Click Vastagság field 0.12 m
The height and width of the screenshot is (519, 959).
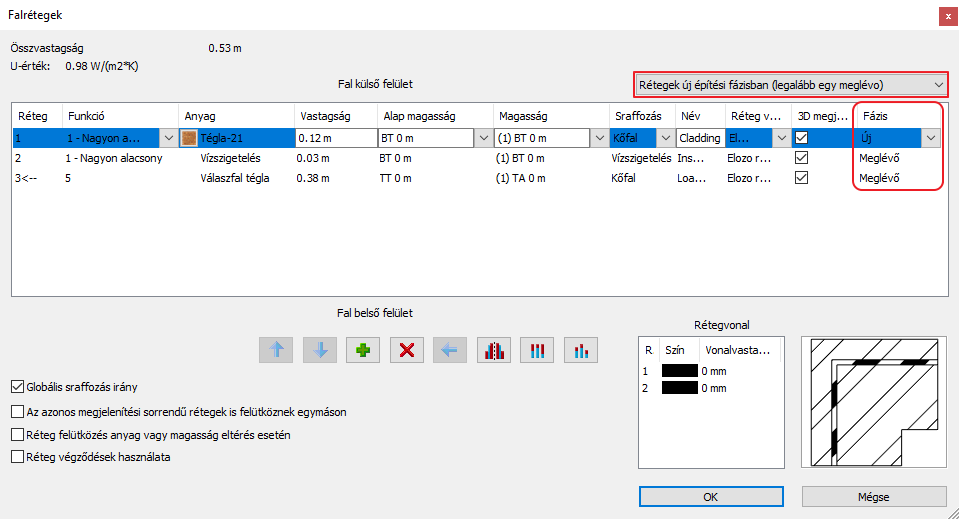click(336, 138)
